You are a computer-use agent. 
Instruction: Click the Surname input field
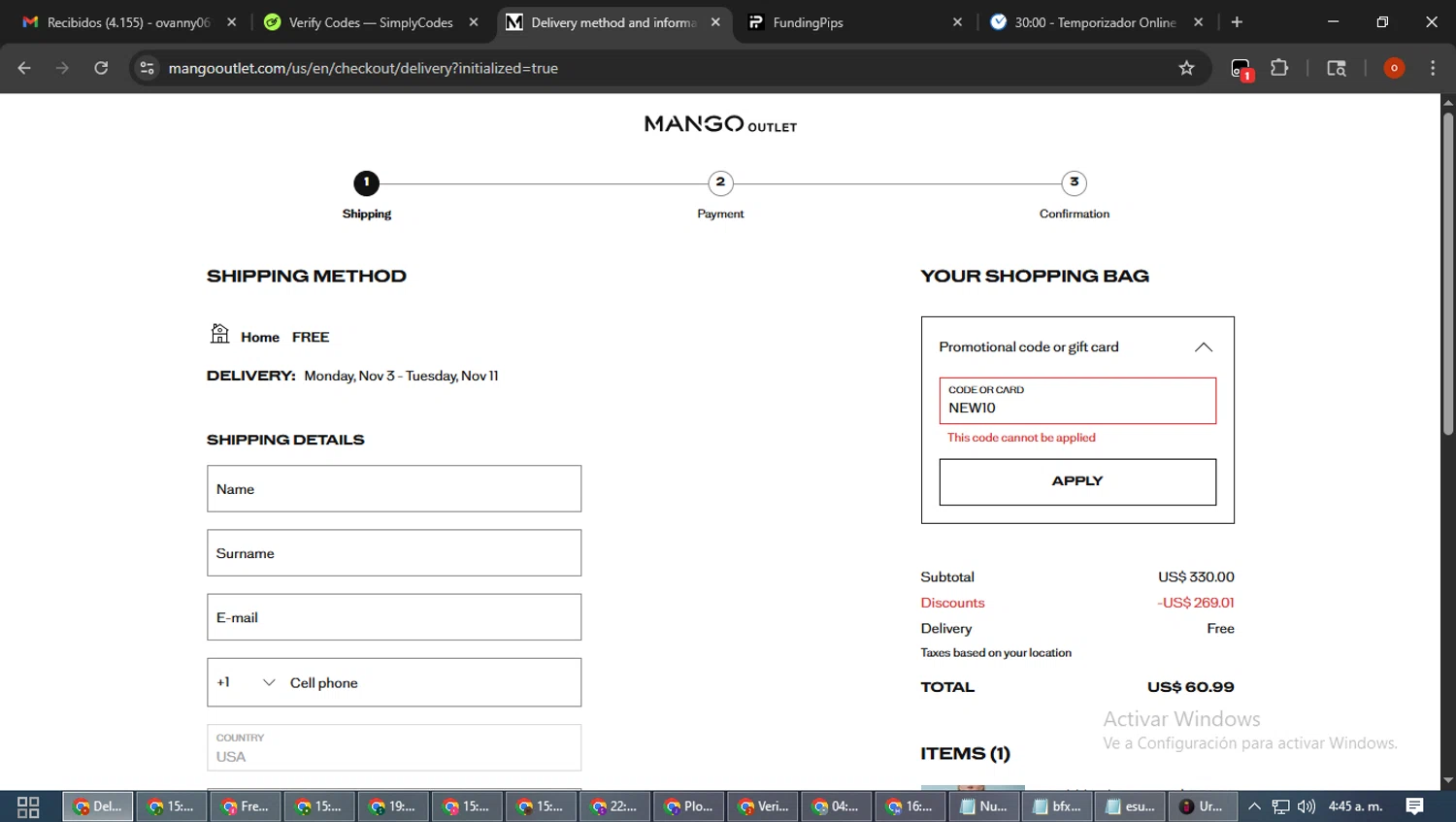(x=394, y=553)
